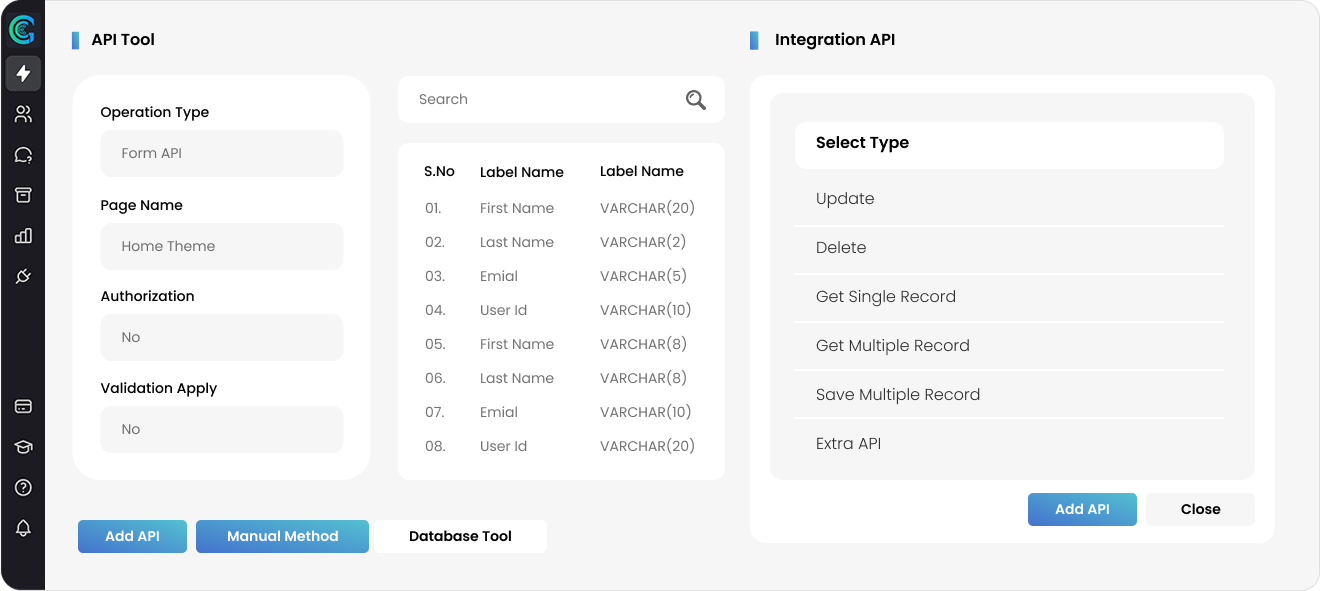Screen dimensions: 1320x591
Task: Open the Operation Type selector showing Form API
Action: [x=221, y=153]
